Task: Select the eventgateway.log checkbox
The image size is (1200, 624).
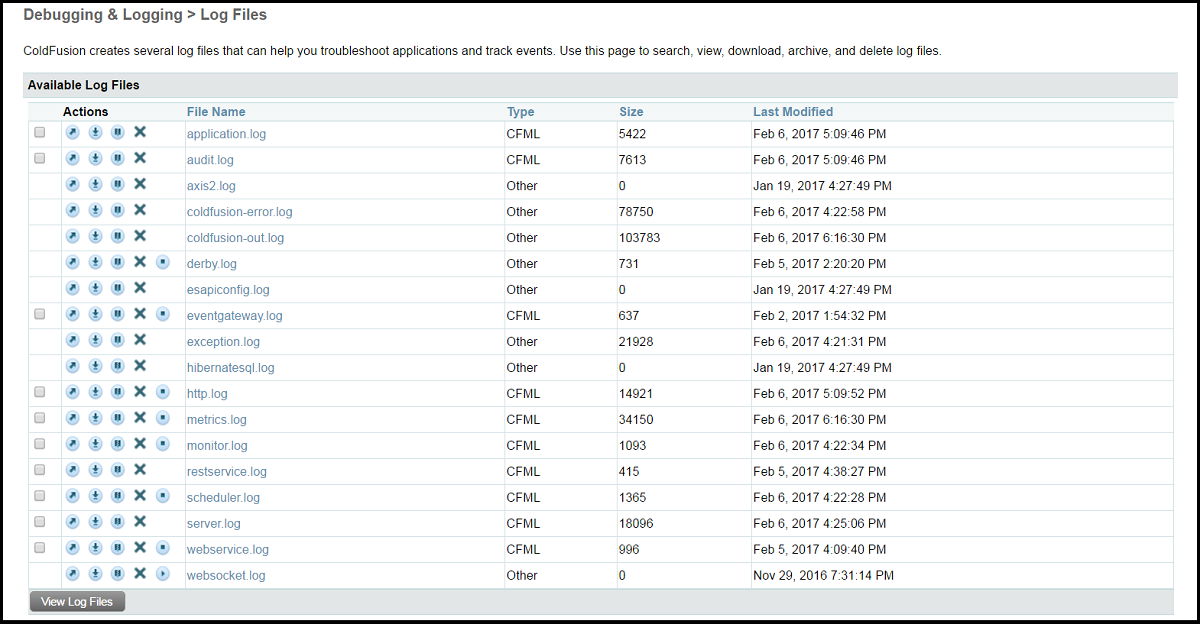Action: [40, 314]
